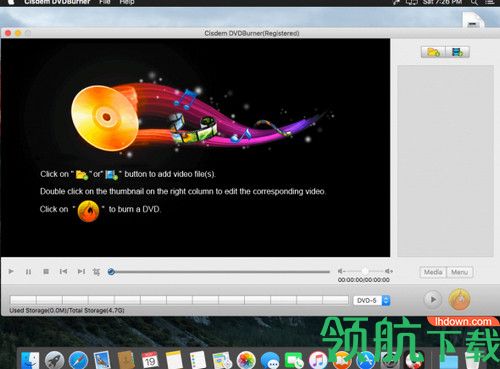Click the used storage capacity bar
500x369 pixels.
(x=179, y=300)
